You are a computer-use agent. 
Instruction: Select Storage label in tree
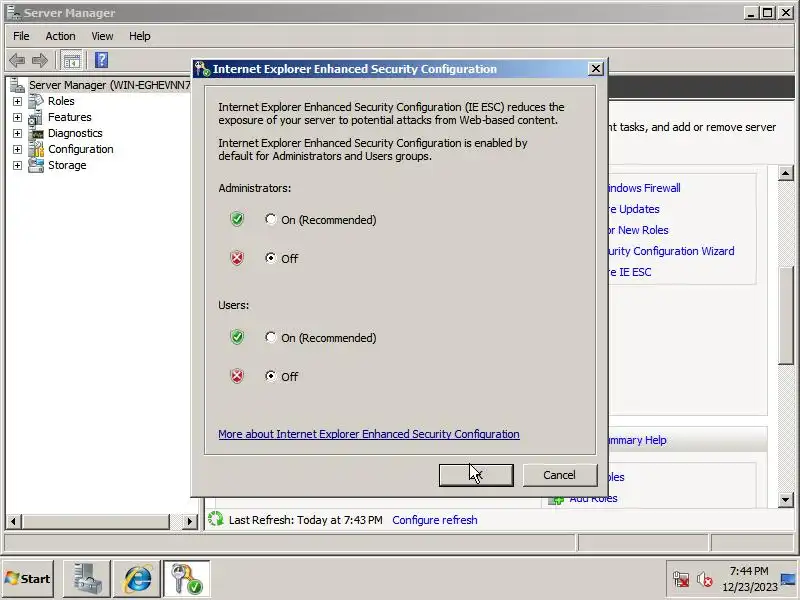tap(67, 165)
